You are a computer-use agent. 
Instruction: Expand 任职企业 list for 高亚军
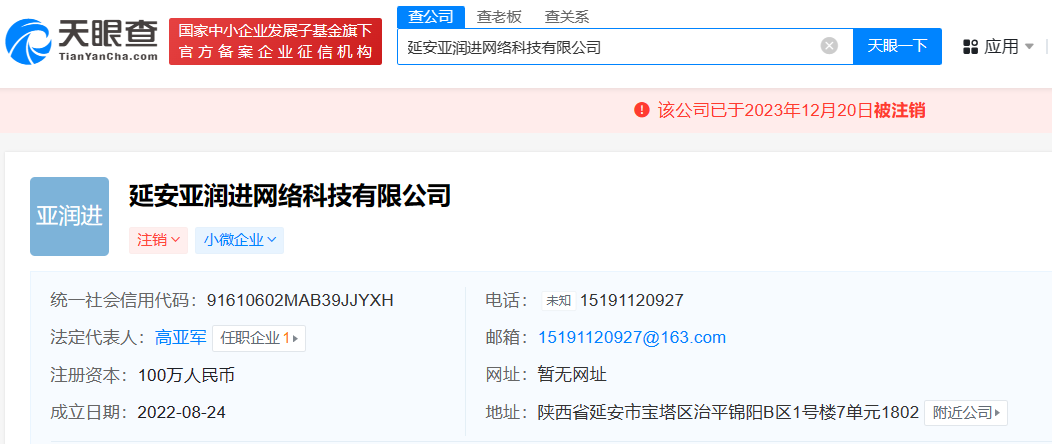(259, 338)
